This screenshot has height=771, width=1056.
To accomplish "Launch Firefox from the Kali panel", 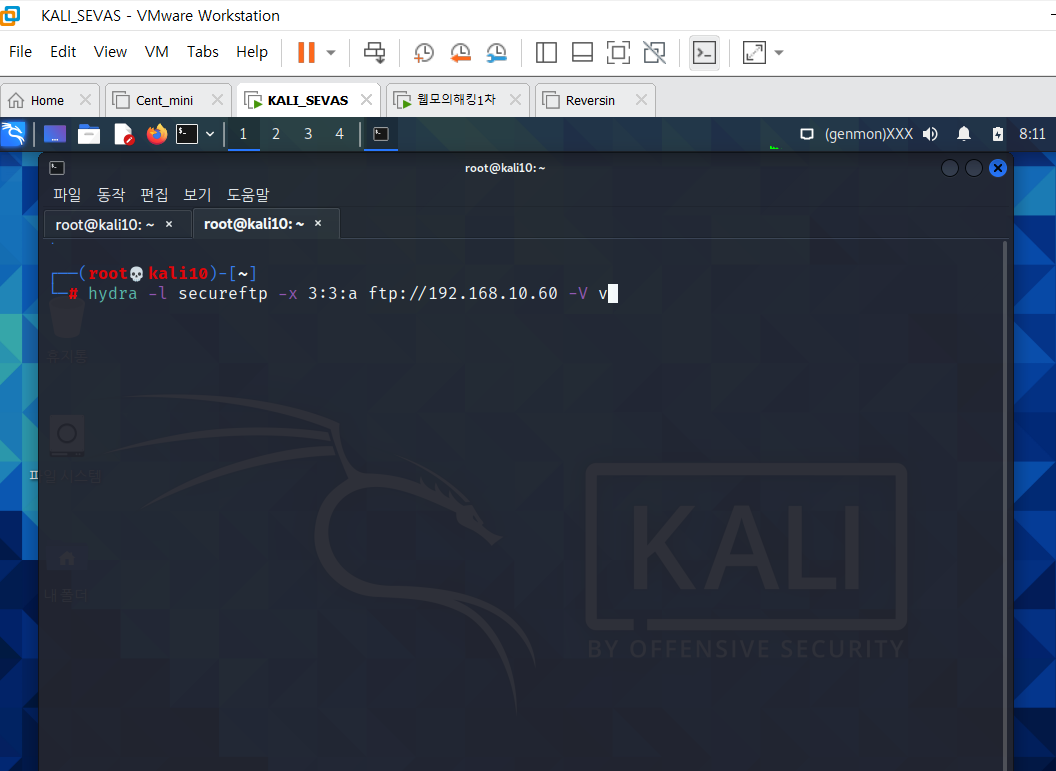I will pyautogui.click(x=157, y=134).
